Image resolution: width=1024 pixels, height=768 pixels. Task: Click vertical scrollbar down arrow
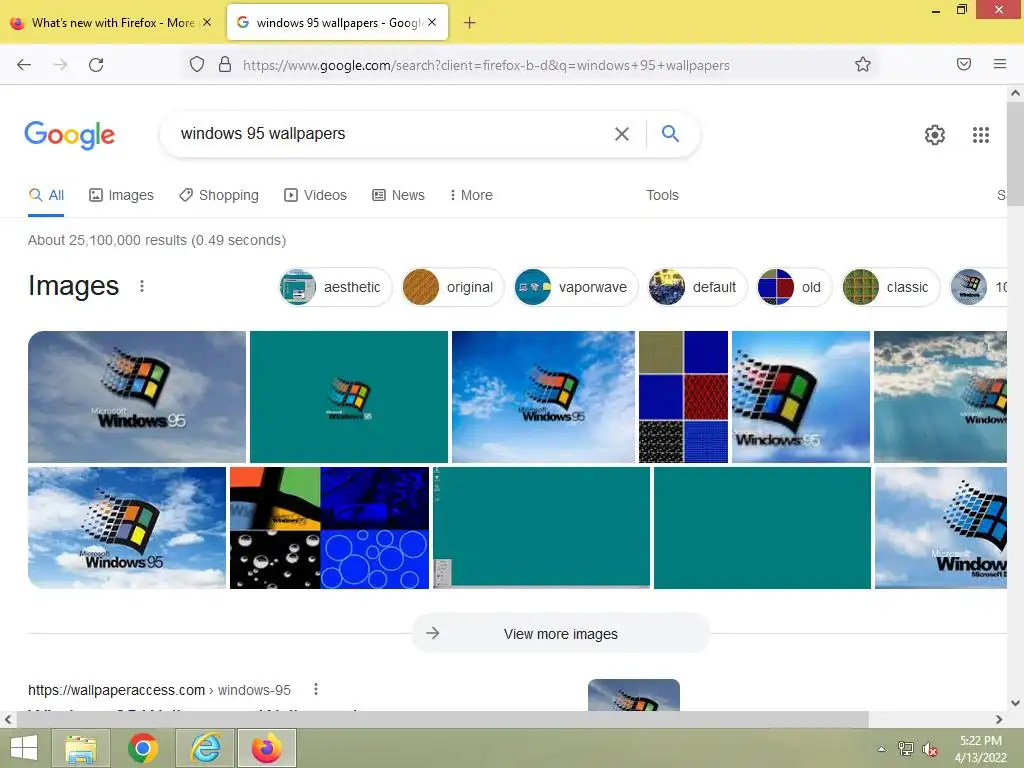point(1016,703)
